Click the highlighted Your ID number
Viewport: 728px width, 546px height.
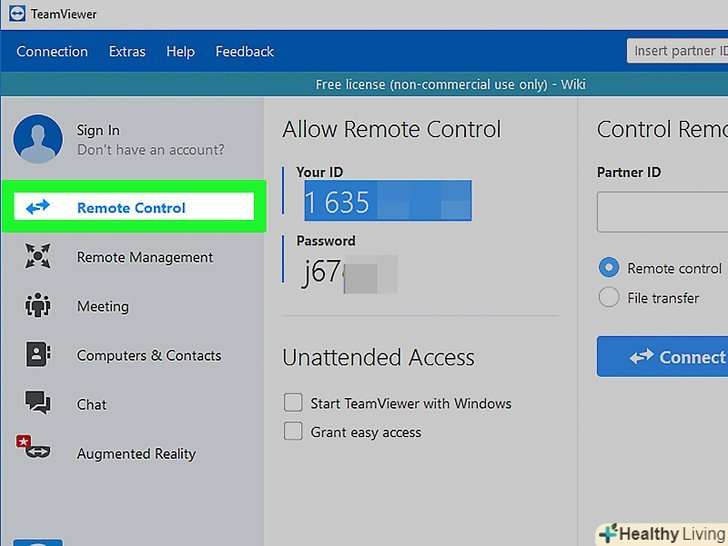388,201
